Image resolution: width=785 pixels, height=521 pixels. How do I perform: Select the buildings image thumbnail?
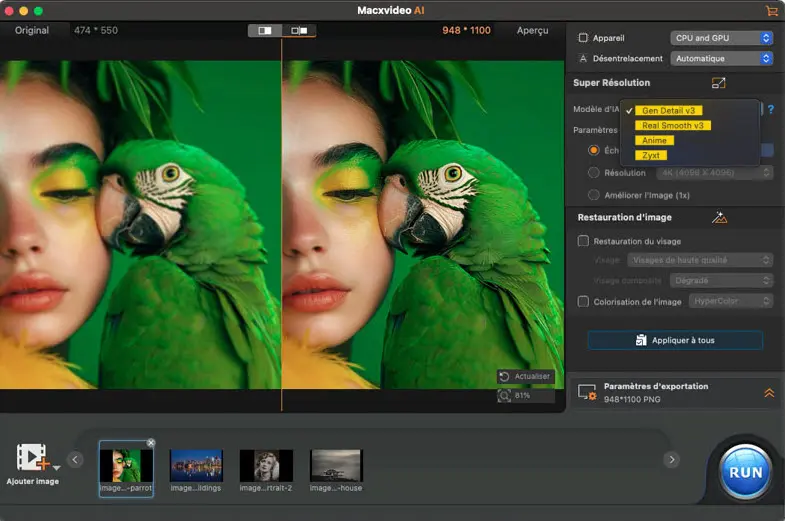(x=196, y=466)
